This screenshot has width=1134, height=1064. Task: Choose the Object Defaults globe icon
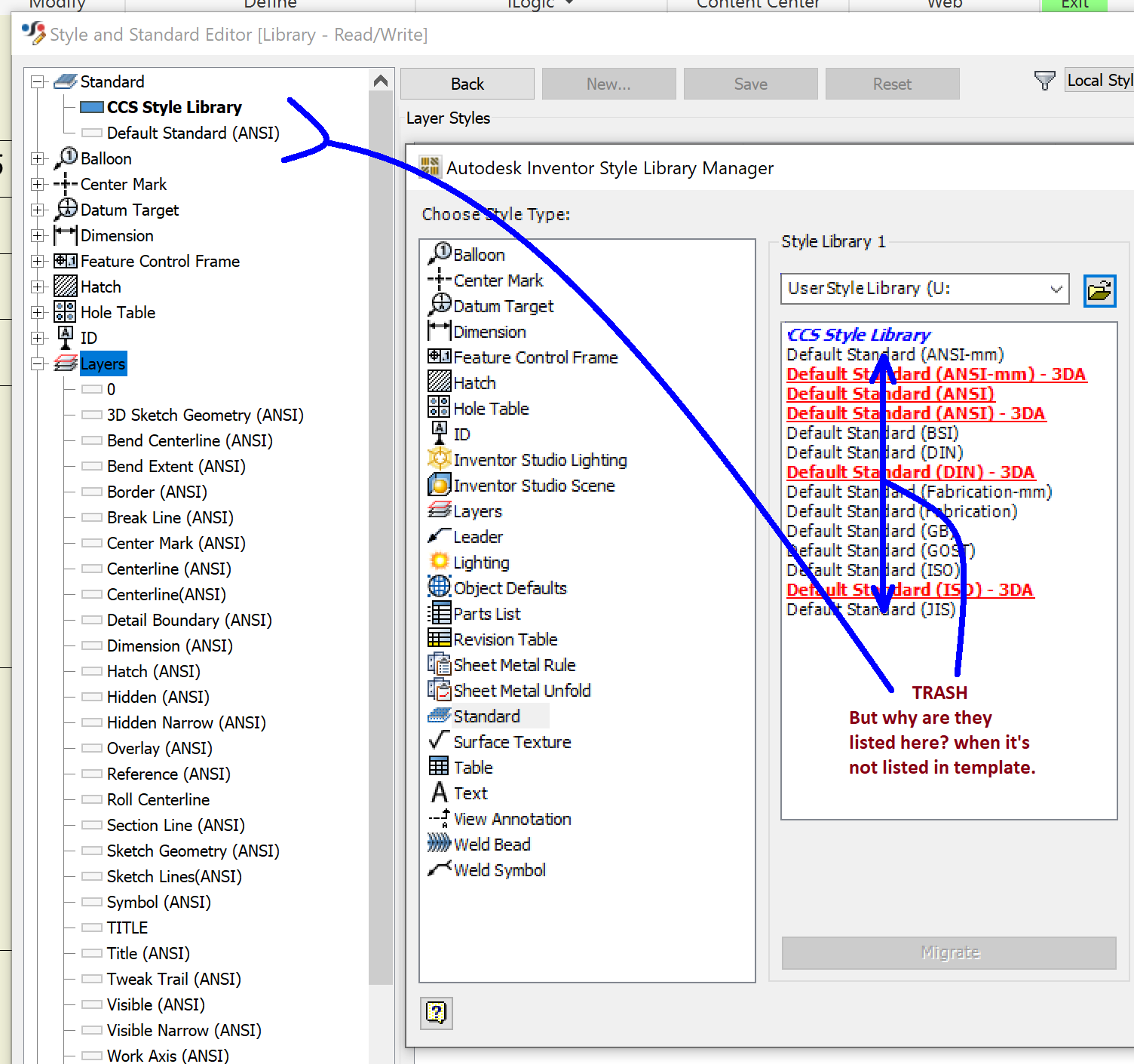440,587
